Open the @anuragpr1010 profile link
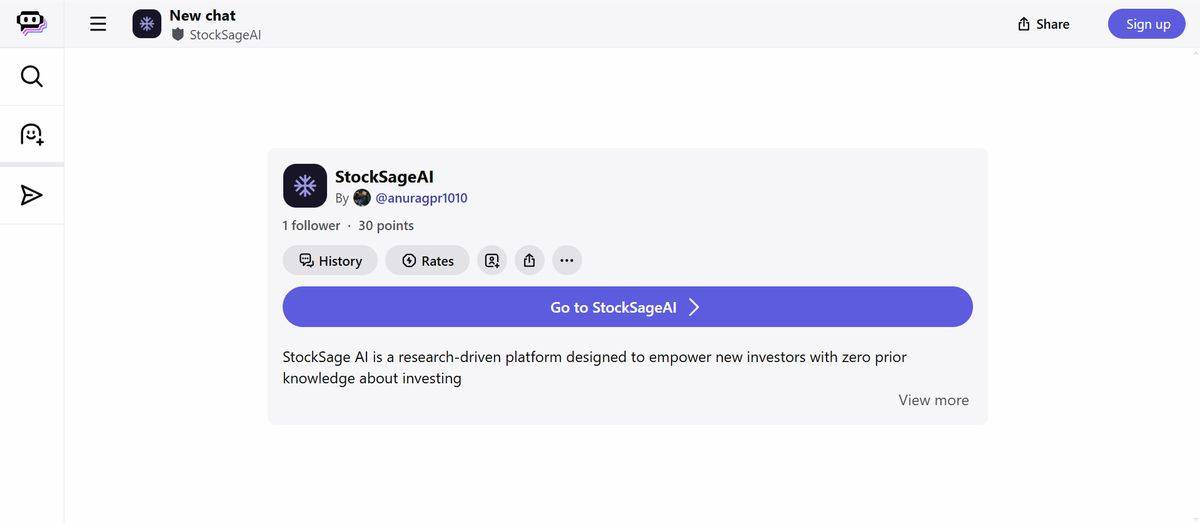This screenshot has height=524, width=1200. [x=421, y=198]
